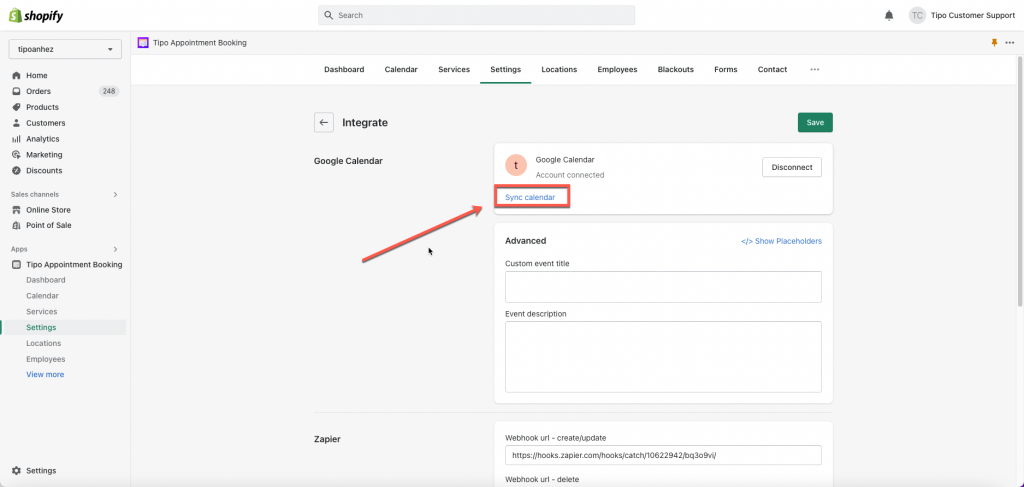Switch to the Calendar tab
Image resolution: width=1024 pixels, height=487 pixels.
point(401,69)
